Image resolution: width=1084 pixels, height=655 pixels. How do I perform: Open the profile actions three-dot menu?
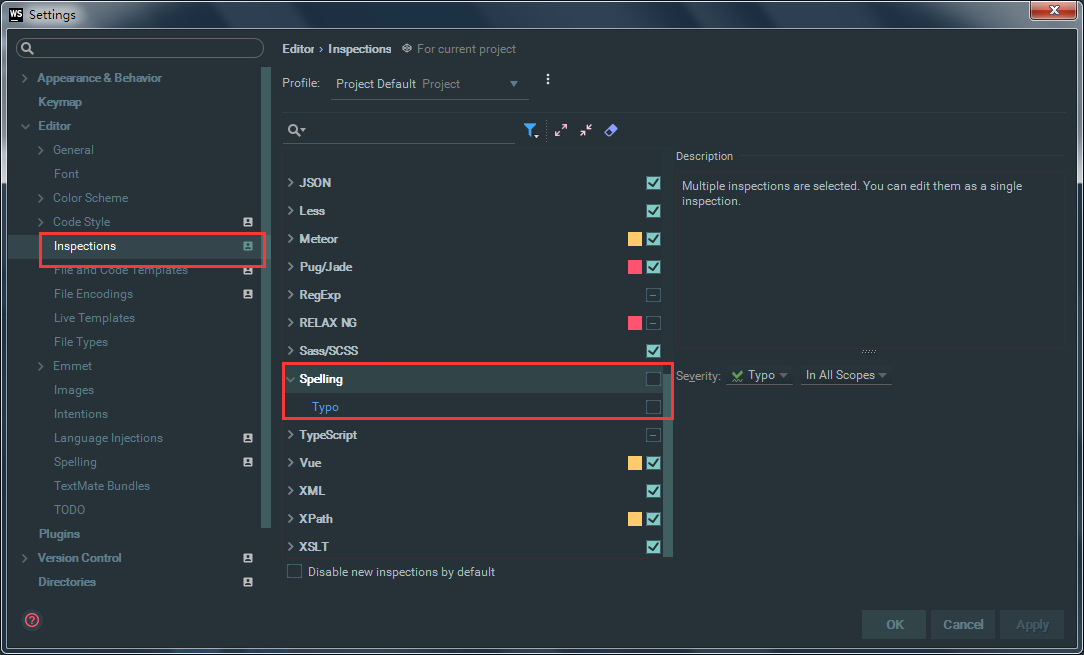click(x=548, y=80)
